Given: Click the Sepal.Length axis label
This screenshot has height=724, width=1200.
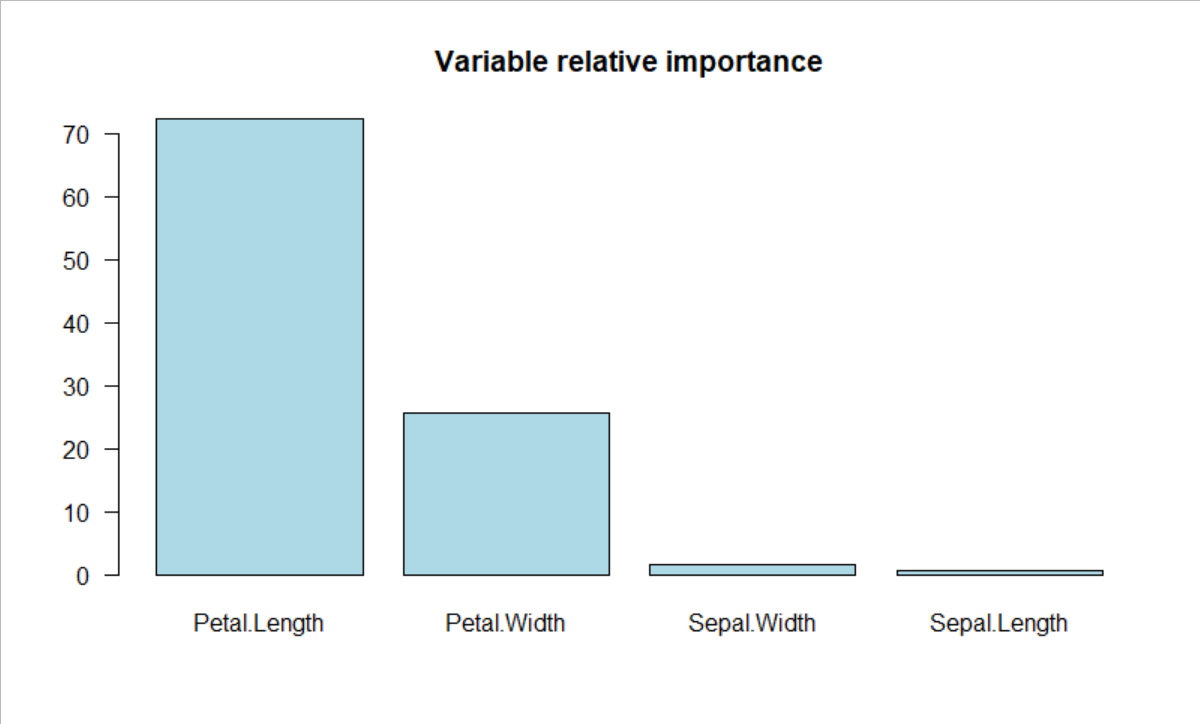Looking at the screenshot, I should tap(999, 624).
